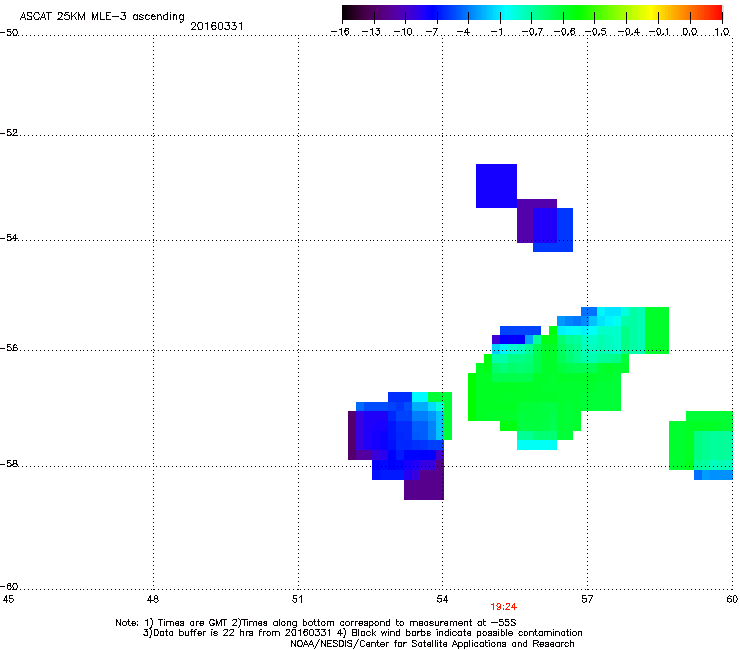The image size is (740, 650).
Task: Click the isolated blue square data patch above -54
Action: pyautogui.click(x=496, y=186)
